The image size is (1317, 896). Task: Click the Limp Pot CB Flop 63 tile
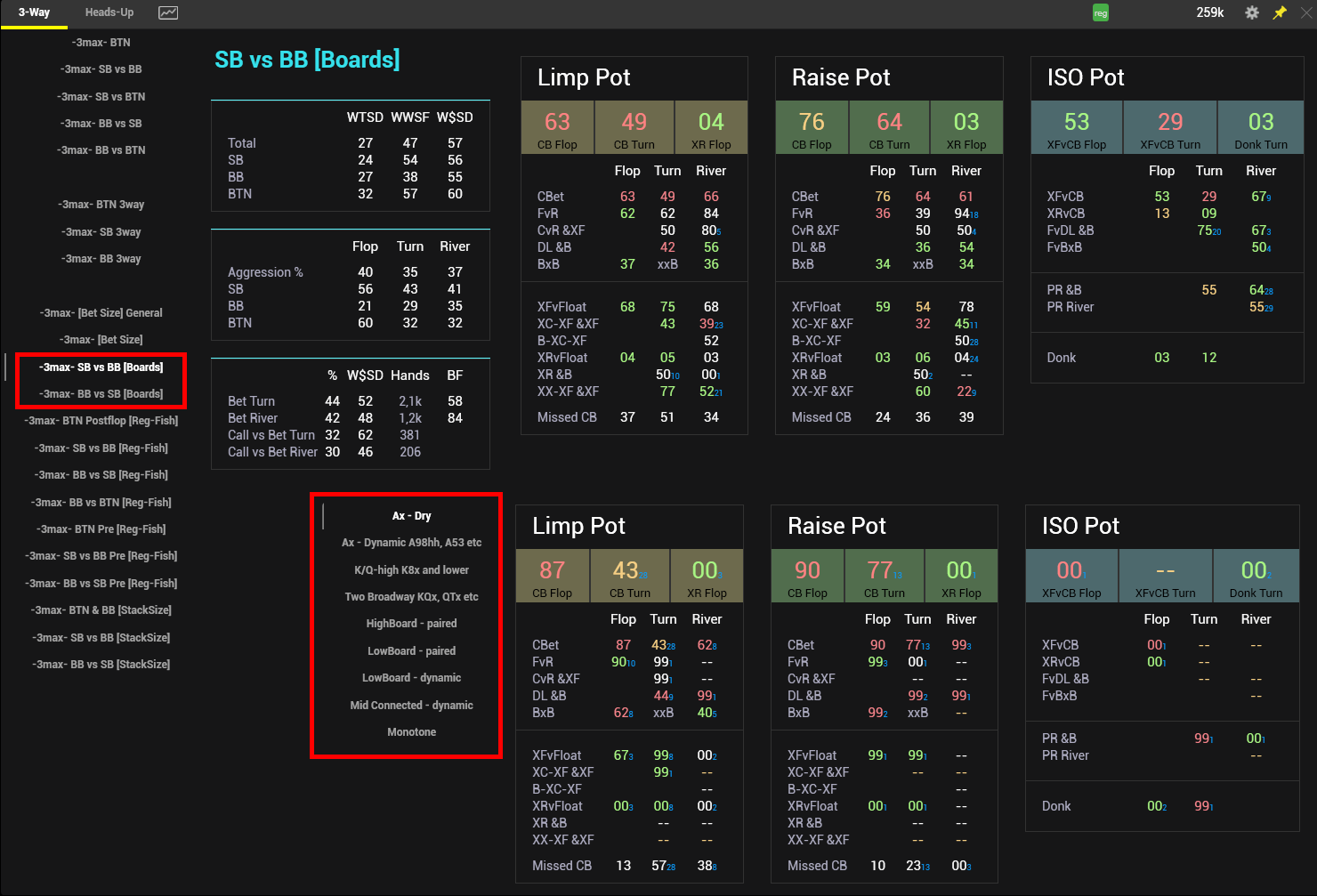[x=557, y=127]
